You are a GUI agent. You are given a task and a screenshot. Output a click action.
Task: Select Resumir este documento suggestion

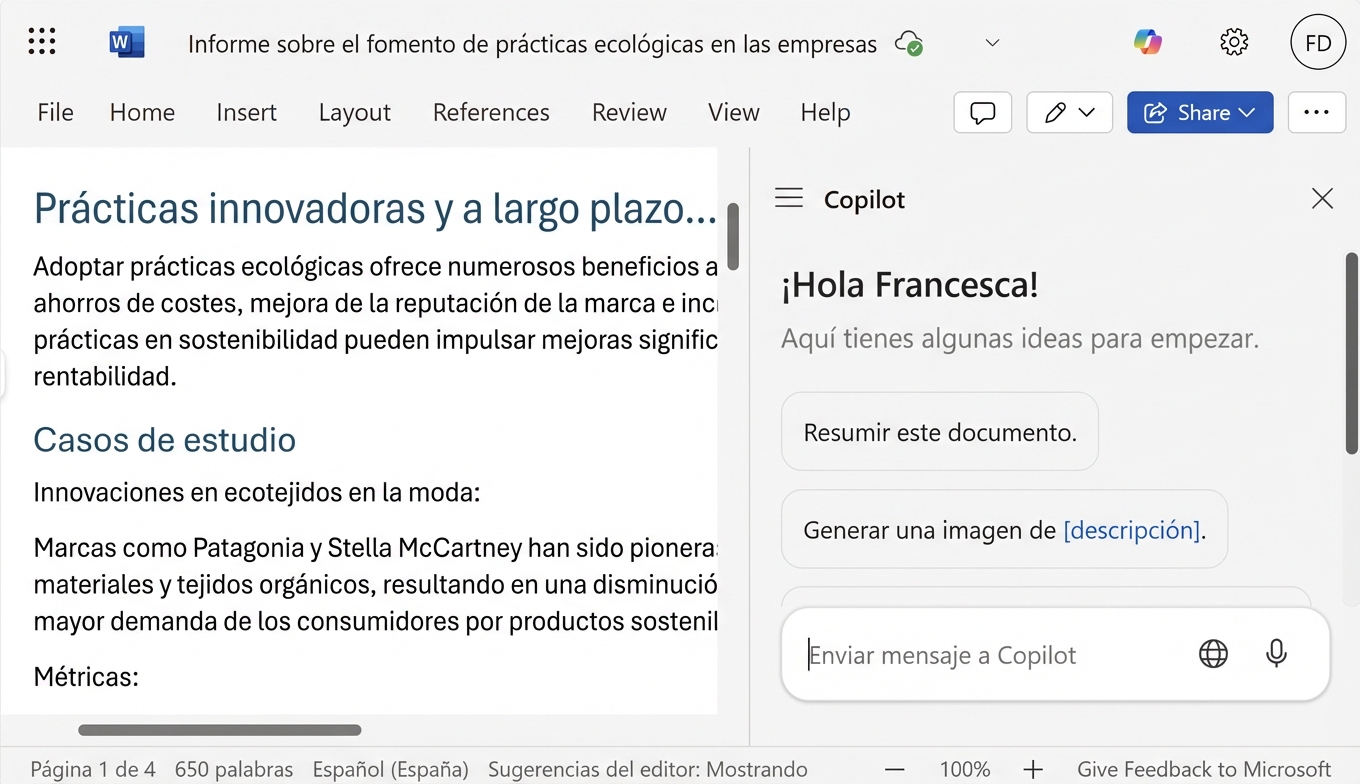point(939,432)
